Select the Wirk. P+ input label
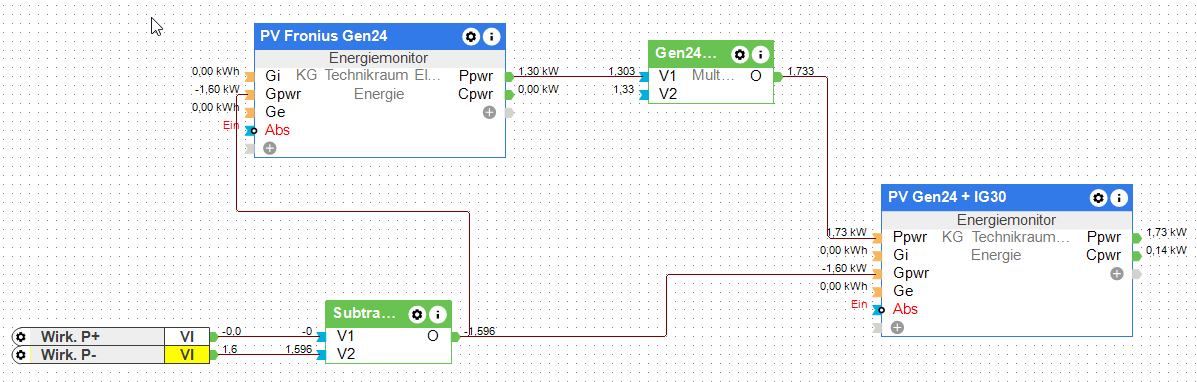Viewport: 1197px width, 382px height. [70, 337]
